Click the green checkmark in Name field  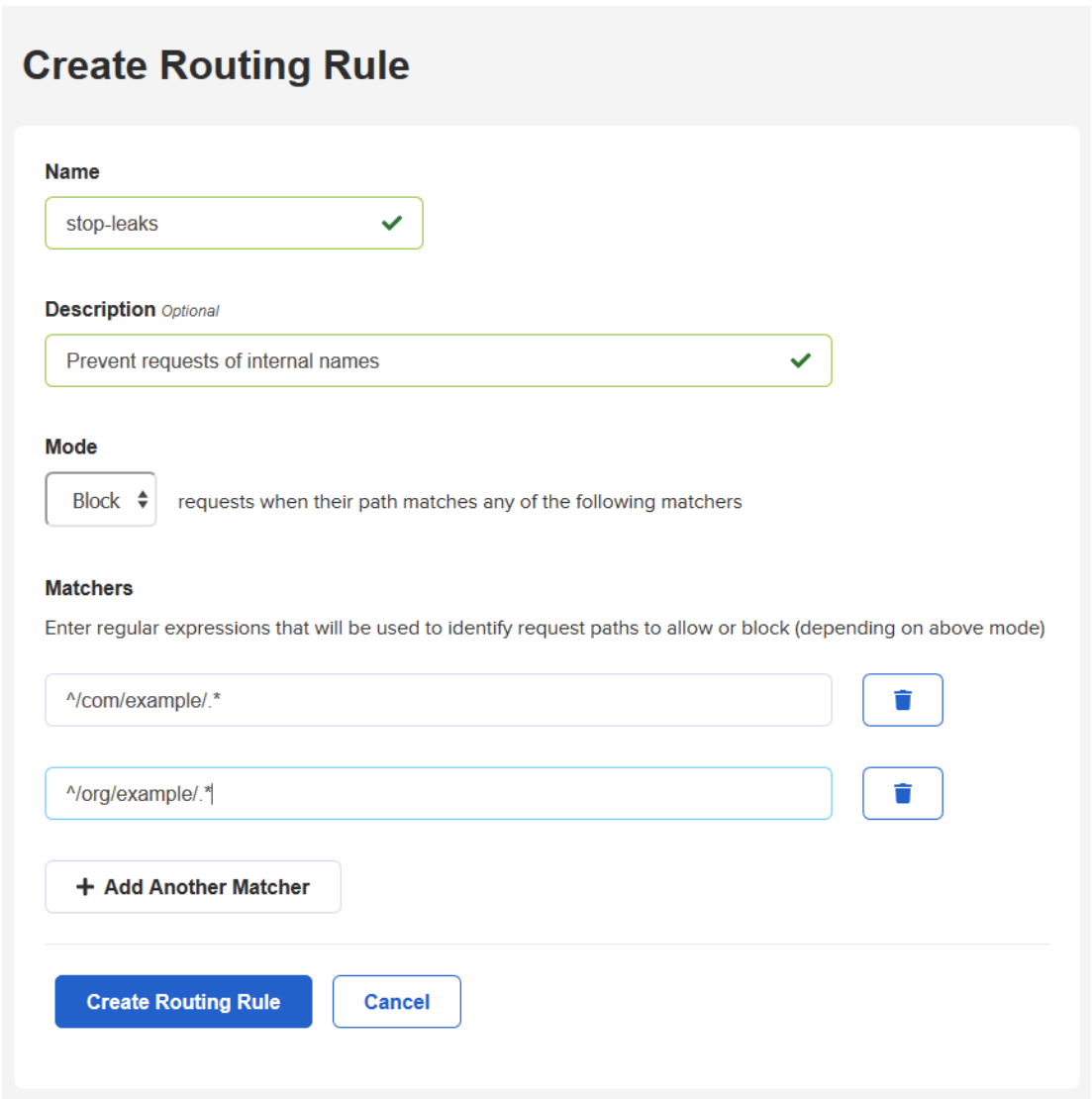click(390, 223)
